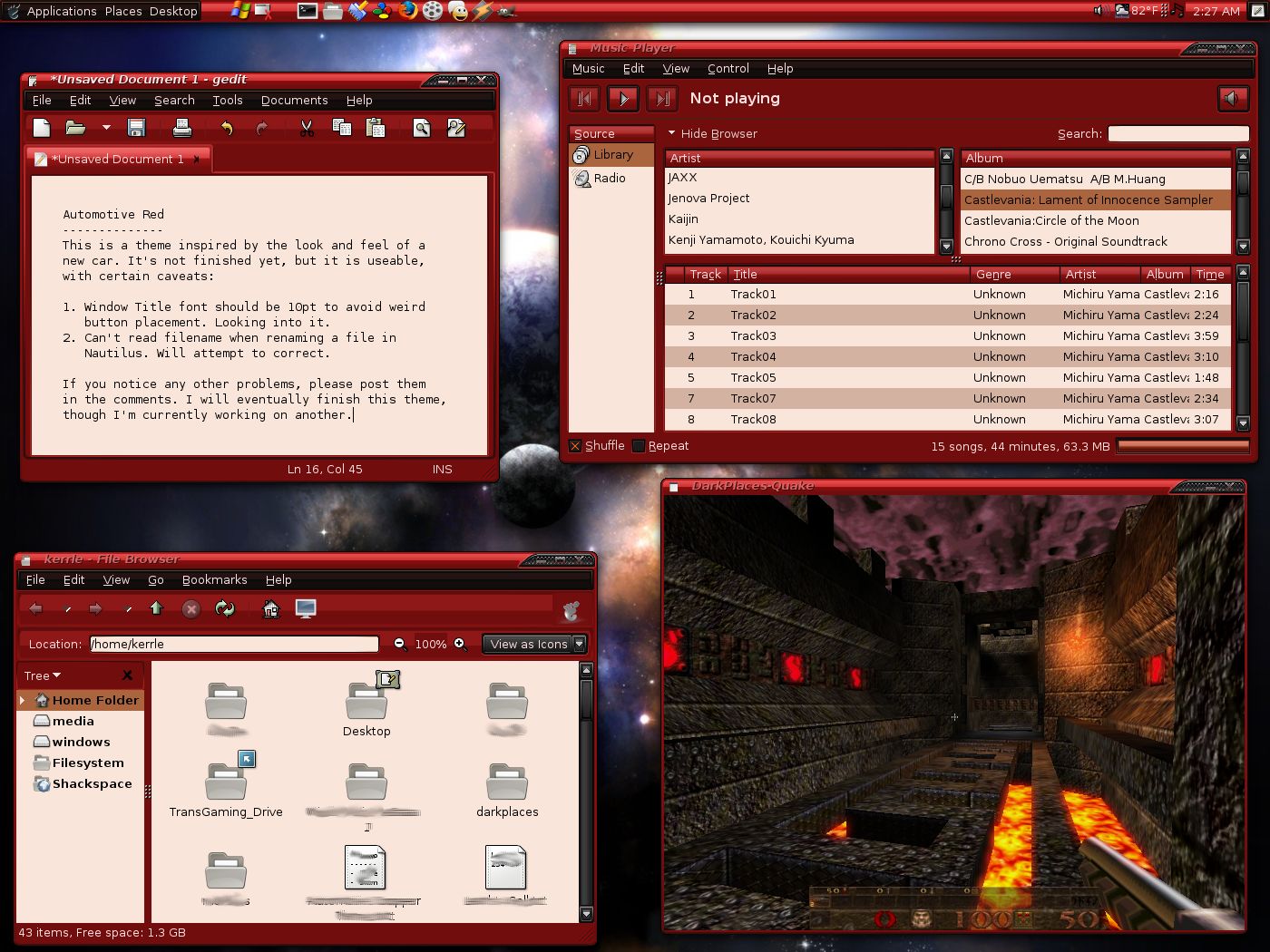Viewport: 1270px width, 952px height.
Task: Open GIMP from top panel launcher
Action: click(506, 11)
